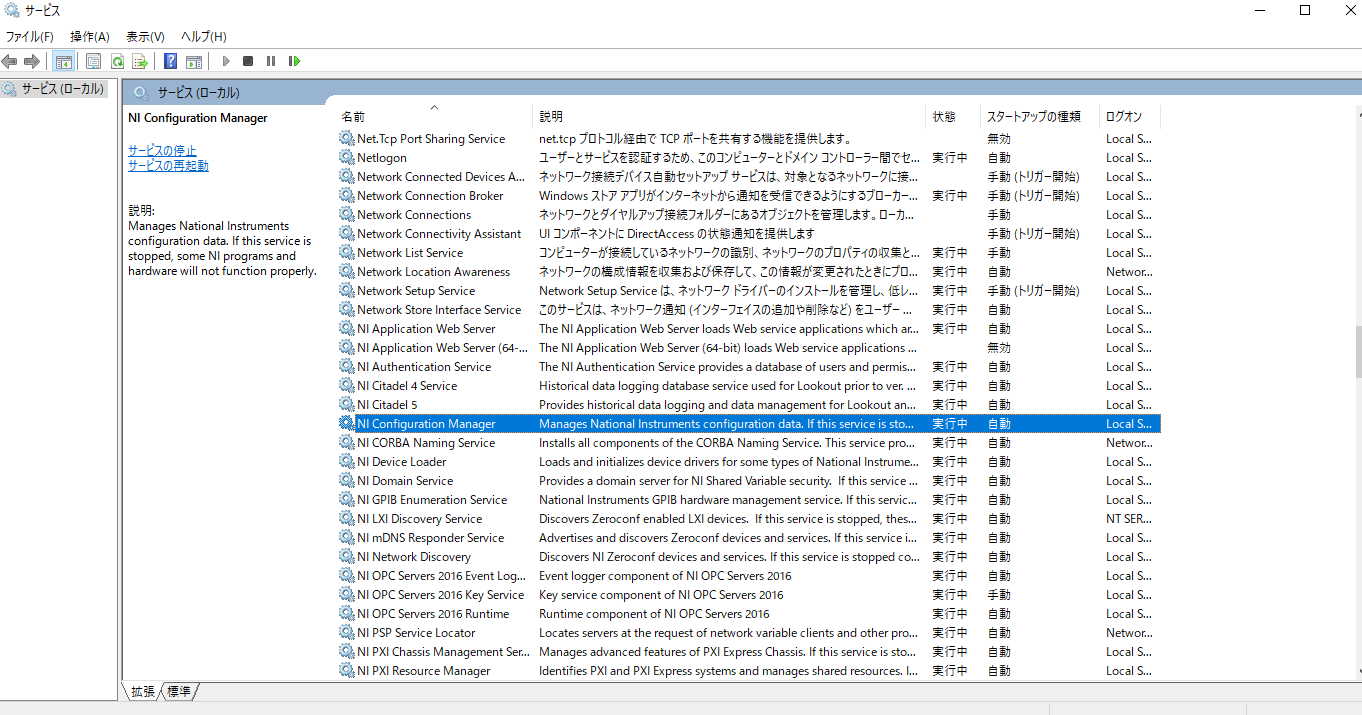Screen dimensions: 1362x715
Task: Select the highlighted NI Configuration Manager row name
Action: [426, 423]
